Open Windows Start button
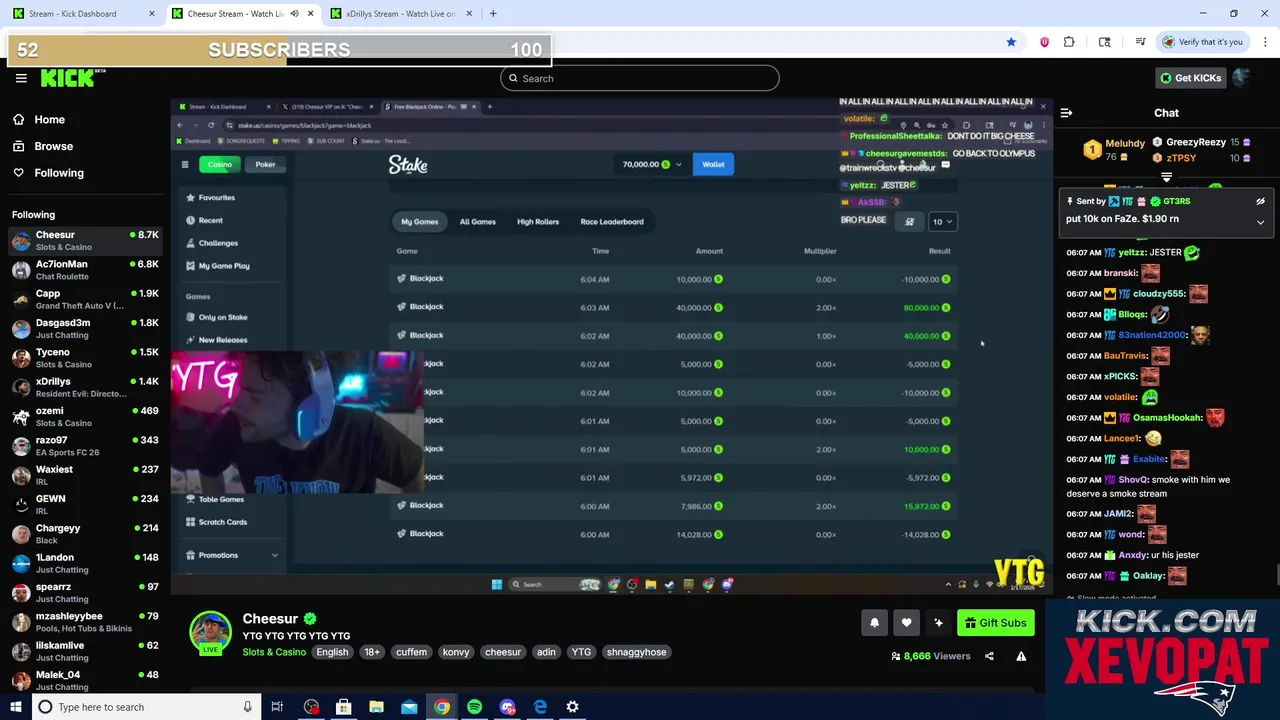The width and height of the screenshot is (1280, 720). [x=14, y=707]
